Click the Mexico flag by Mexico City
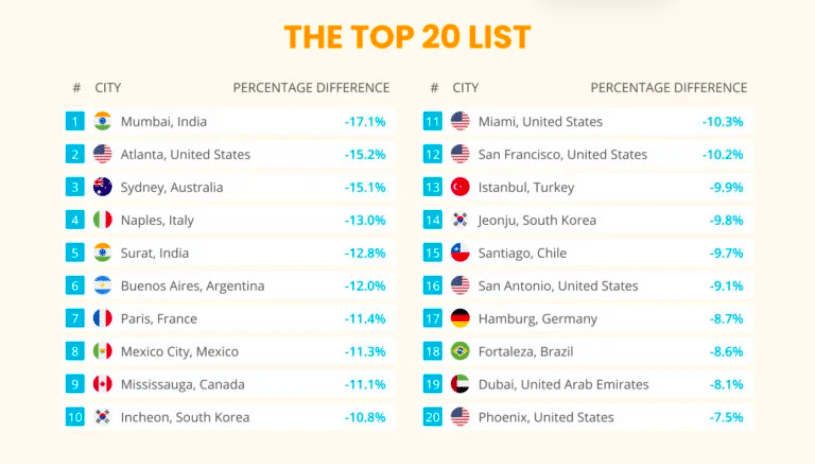 click(103, 351)
